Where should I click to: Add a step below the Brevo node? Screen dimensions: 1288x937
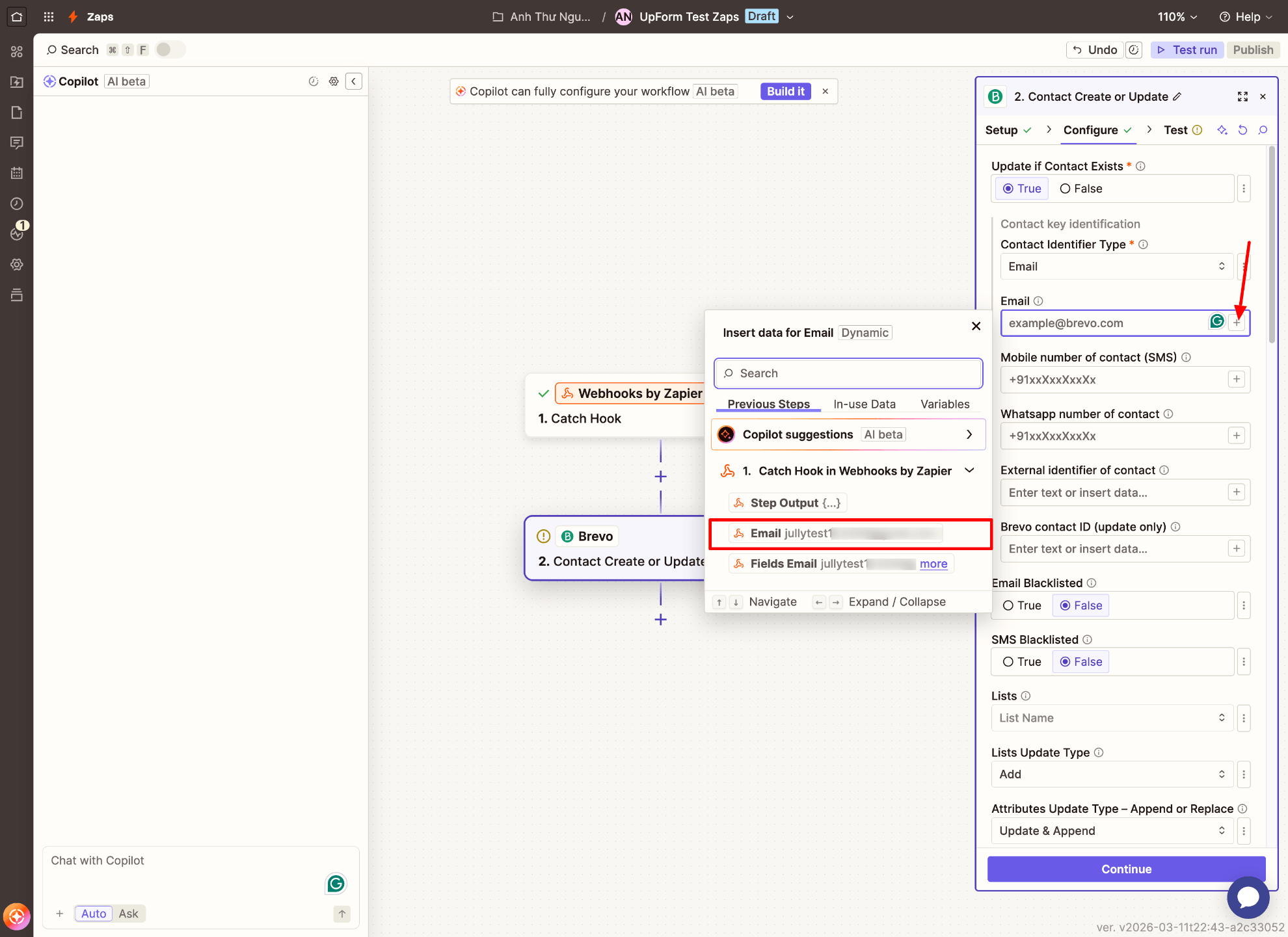(x=660, y=620)
